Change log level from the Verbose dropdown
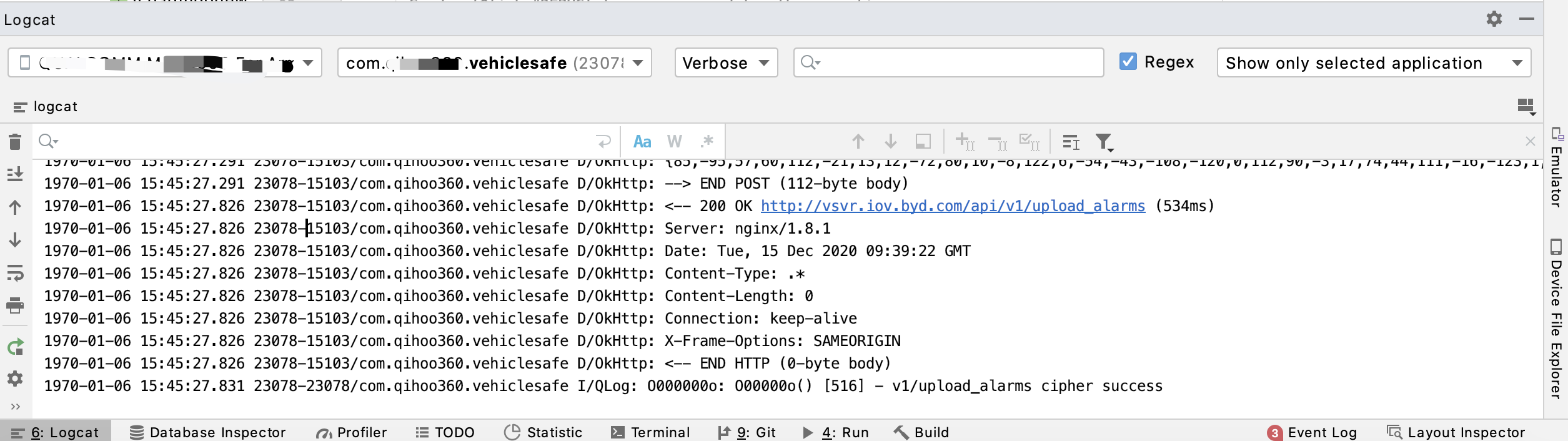Viewport: 1568px width, 441px height. (725, 62)
